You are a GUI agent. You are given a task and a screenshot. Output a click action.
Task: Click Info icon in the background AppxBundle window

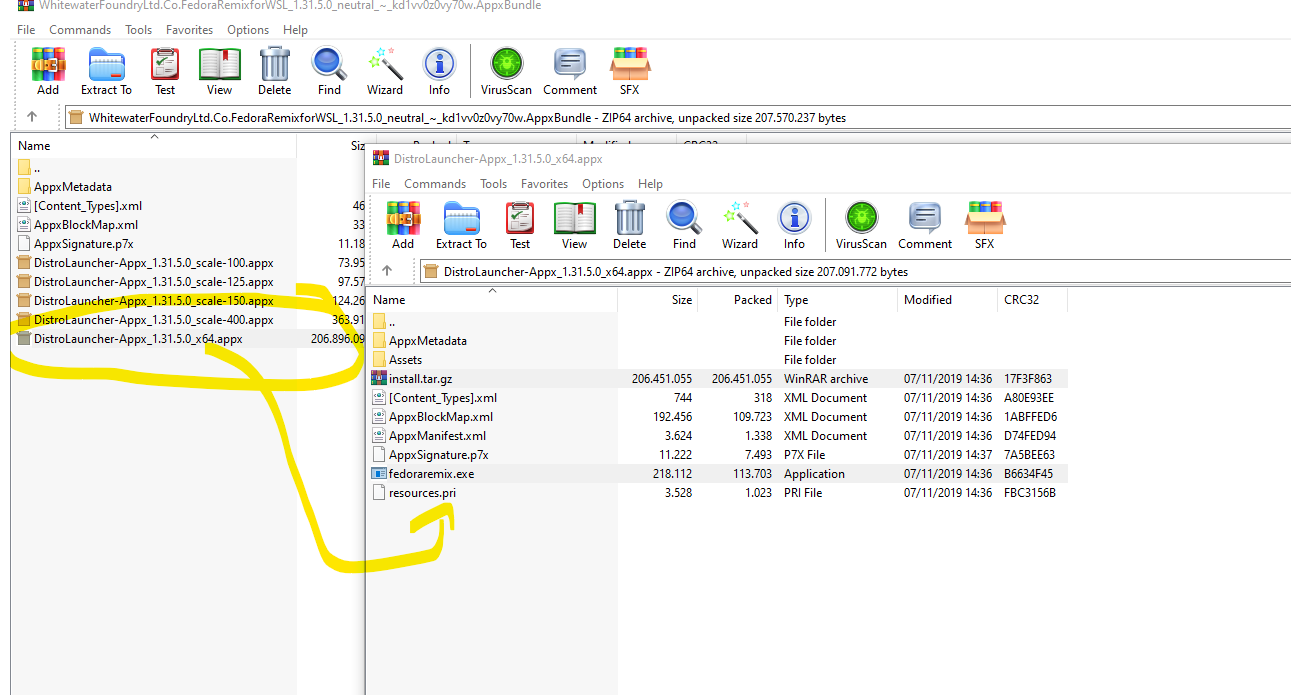coord(439,71)
